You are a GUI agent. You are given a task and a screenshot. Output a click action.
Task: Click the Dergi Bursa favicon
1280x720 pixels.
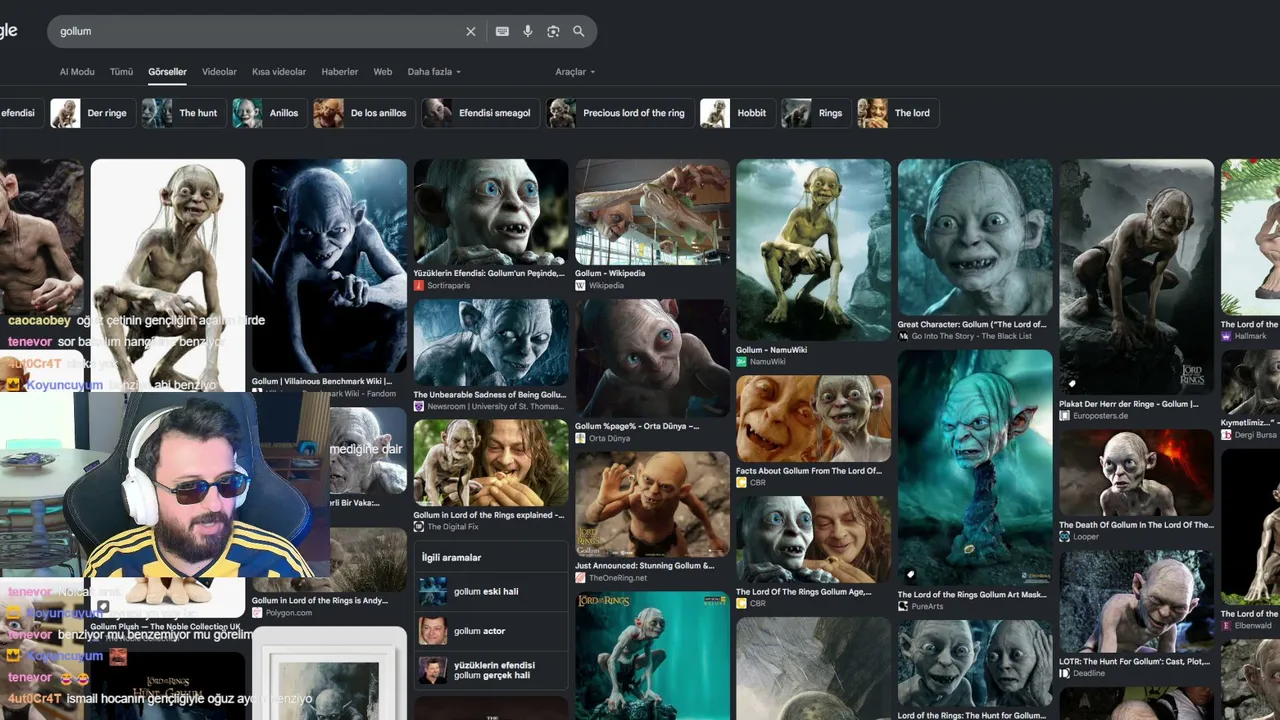tap(1226, 435)
